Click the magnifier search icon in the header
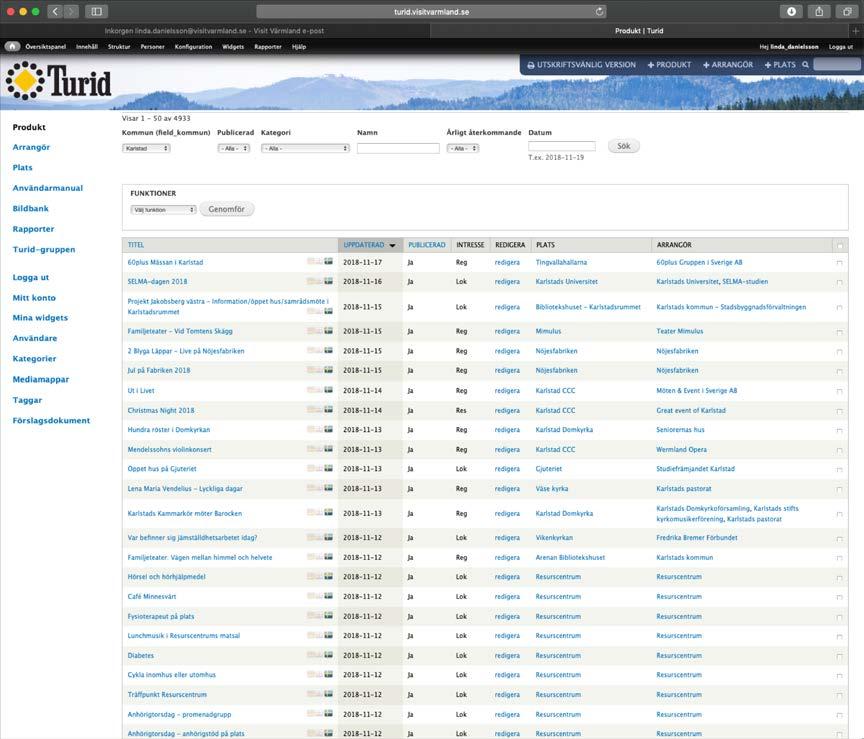Image resolution: width=864 pixels, height=739 pixels. tap(805, 65)
